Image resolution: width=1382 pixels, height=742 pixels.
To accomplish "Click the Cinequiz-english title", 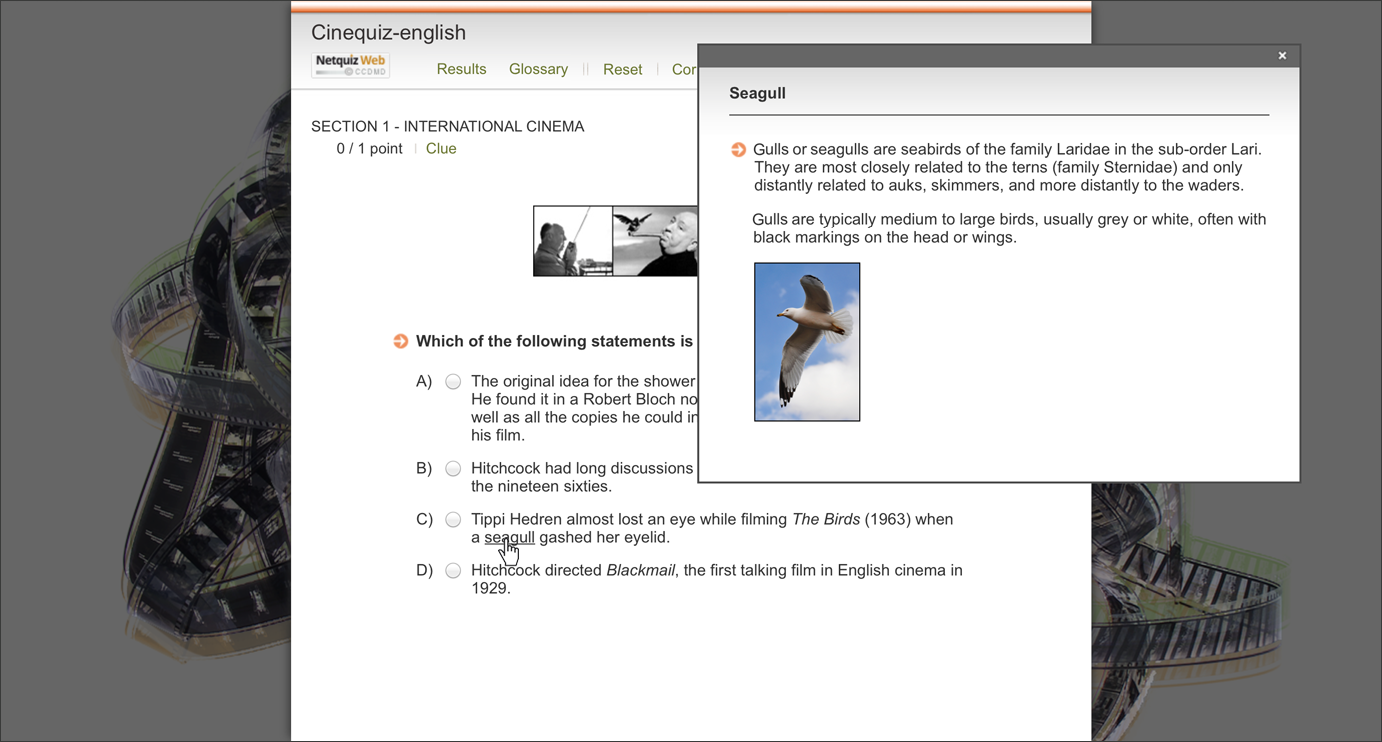I will coord(388,32).
